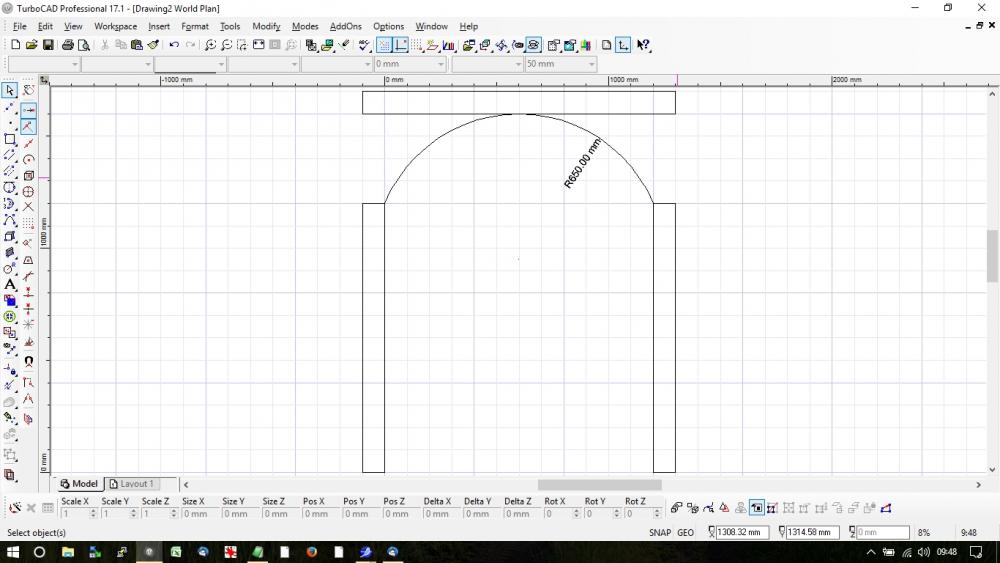Click the Paste clipboard icon
The image size is (1000, 563).
(x=136, y=45)
